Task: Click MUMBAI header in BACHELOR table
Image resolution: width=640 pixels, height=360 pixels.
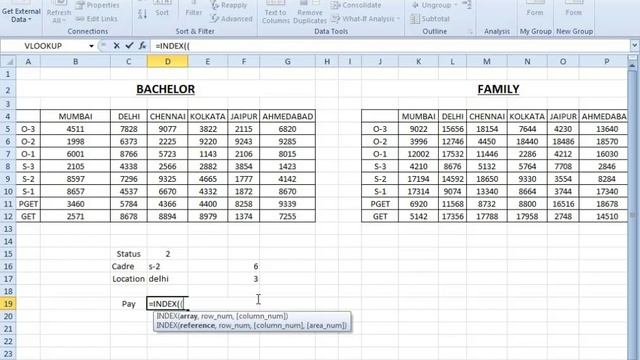Action: coord(76,116)
